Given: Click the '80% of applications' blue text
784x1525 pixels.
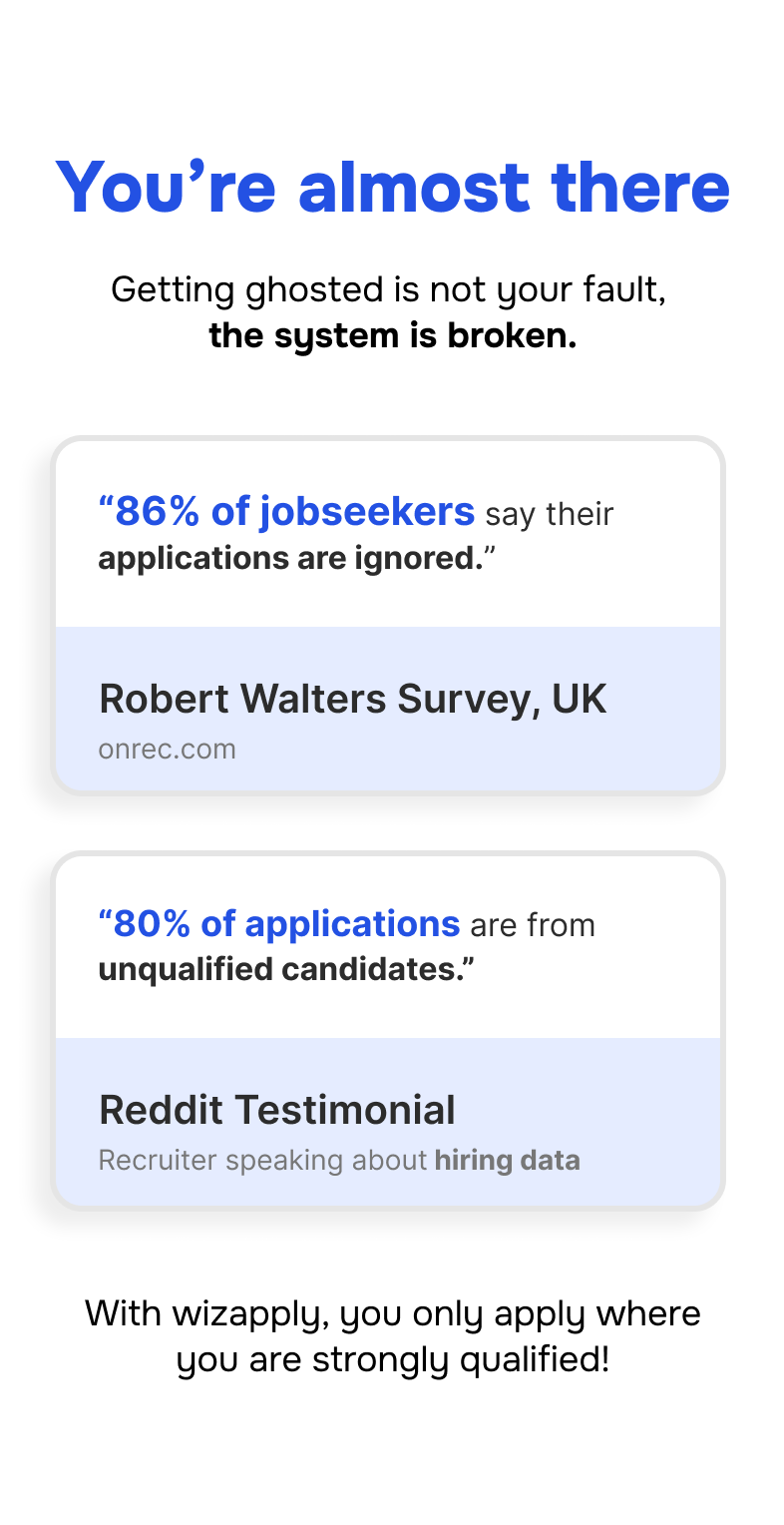Looking at the screenshot, I should click(279, 924).
